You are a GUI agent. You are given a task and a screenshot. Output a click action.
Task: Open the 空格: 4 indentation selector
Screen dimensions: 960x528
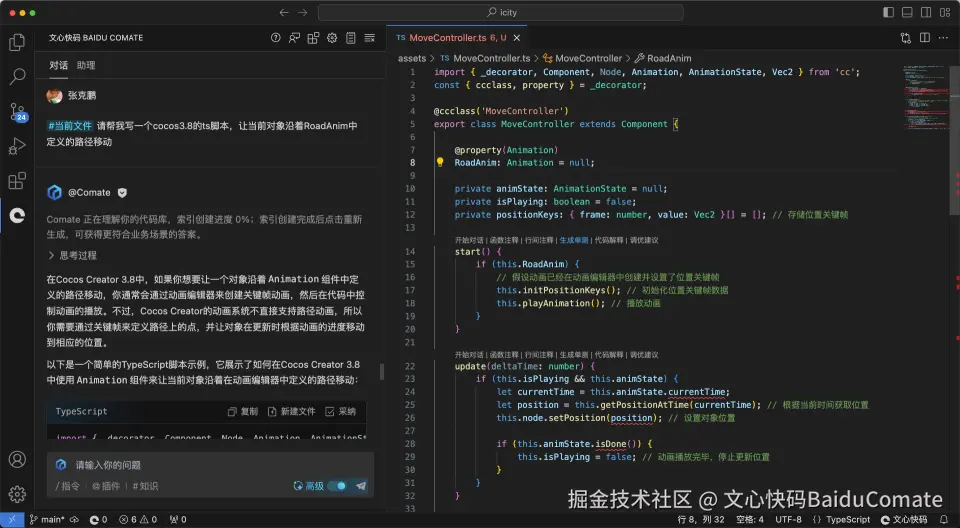(x=749, y=519)
